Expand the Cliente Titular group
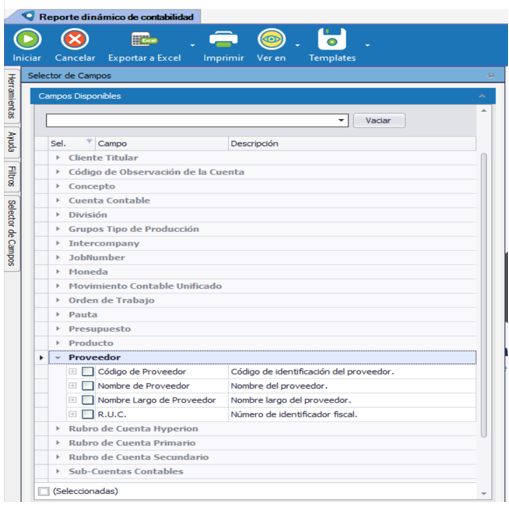This screenshot has height=505, width=509. [x=58, y=158]
